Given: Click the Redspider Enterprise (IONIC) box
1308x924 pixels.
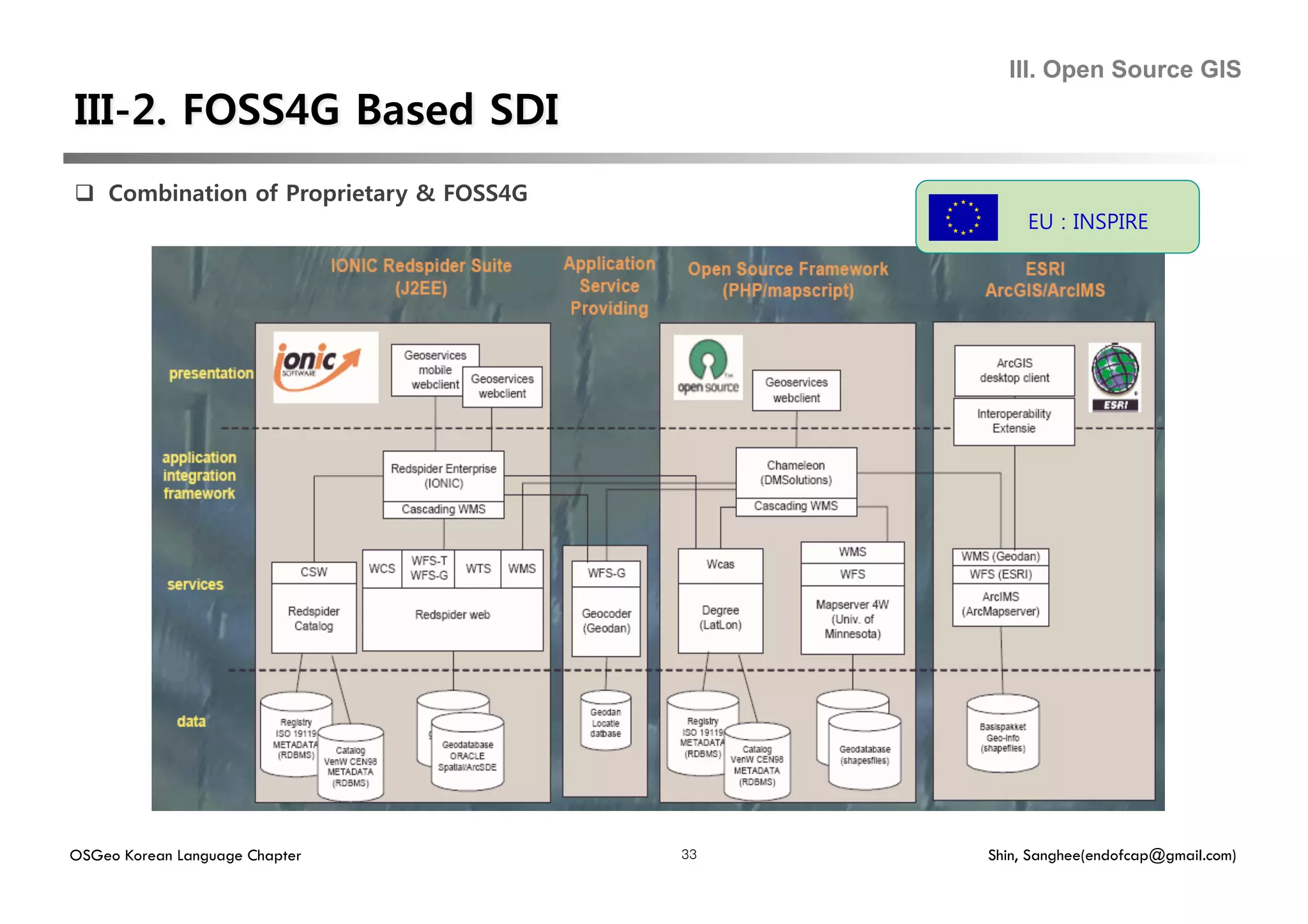Looking at the screenshot, I should (443, 476).
